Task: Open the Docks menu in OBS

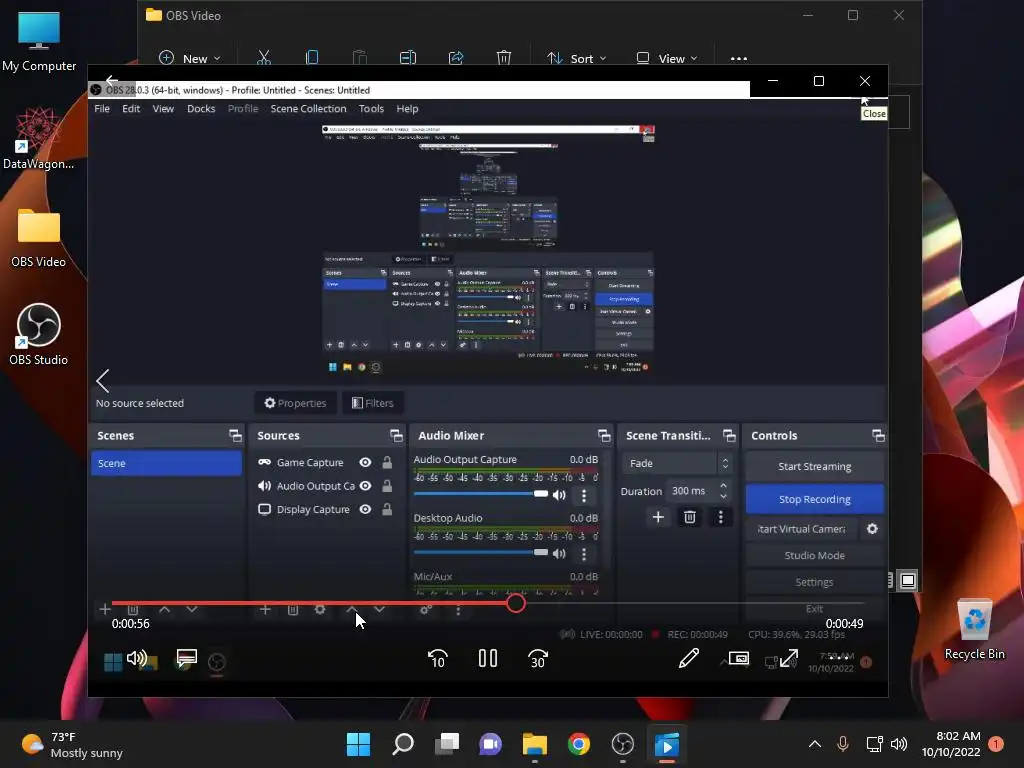Action: [x=201, y=108]
